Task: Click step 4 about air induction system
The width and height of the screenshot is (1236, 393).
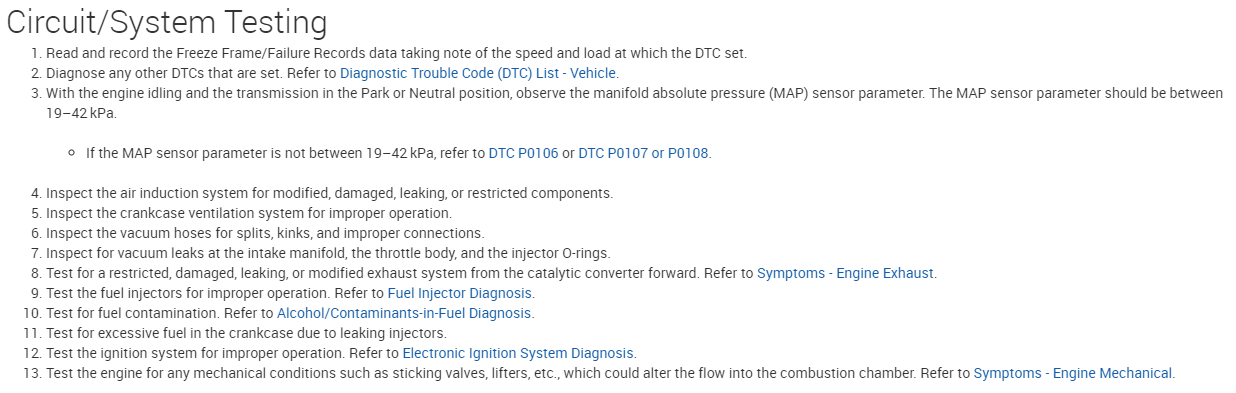Action: (329, 193)
